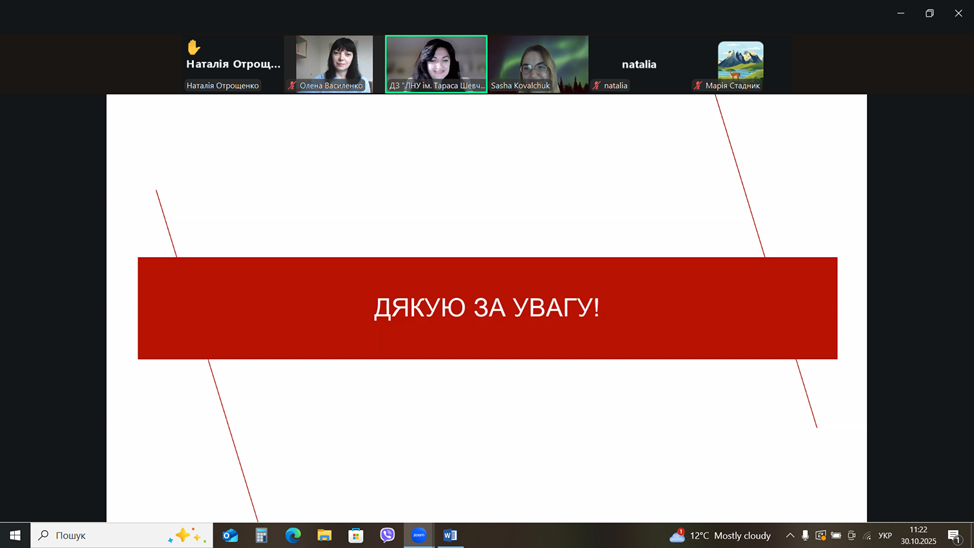Open Microsoft Word in the taskbar
This screenshot has width=974, height=548.
point(450,535)
